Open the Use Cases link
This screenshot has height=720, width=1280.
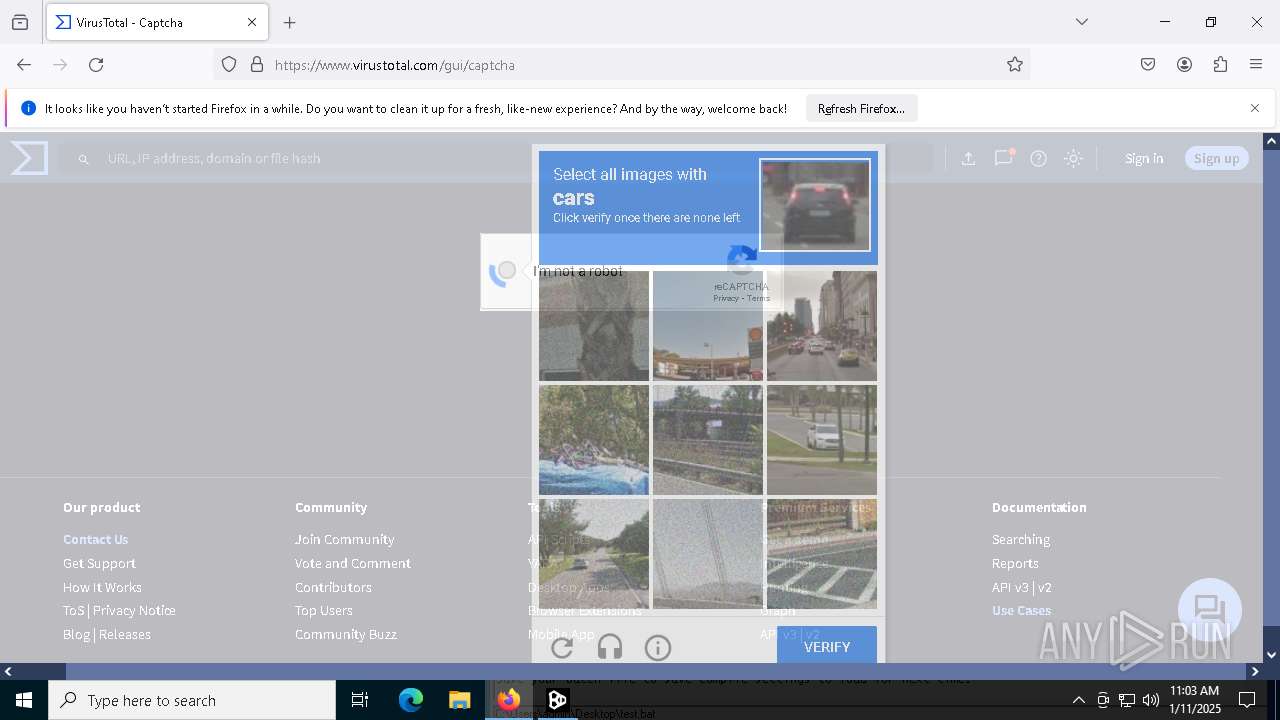coord(1021,610)
